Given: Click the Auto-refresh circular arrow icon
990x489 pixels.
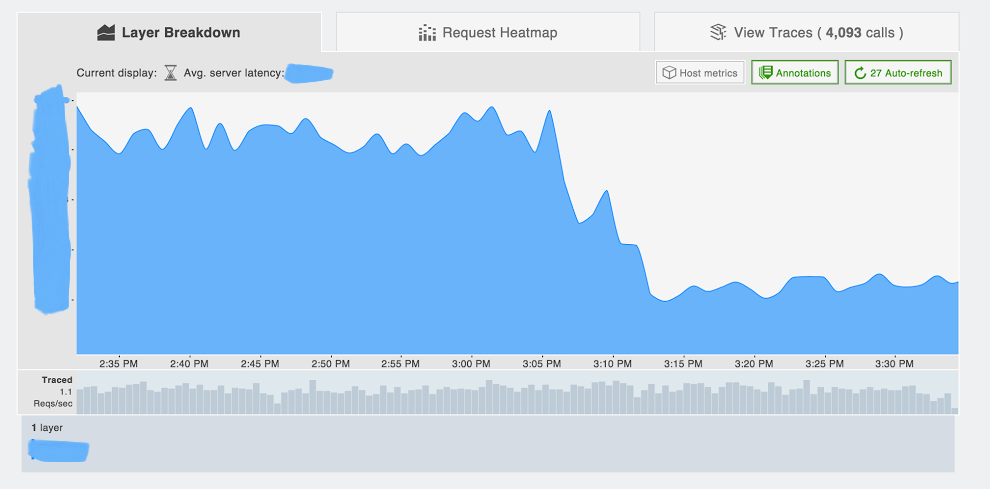Looking at the screenshot, I should pos(859,73).
